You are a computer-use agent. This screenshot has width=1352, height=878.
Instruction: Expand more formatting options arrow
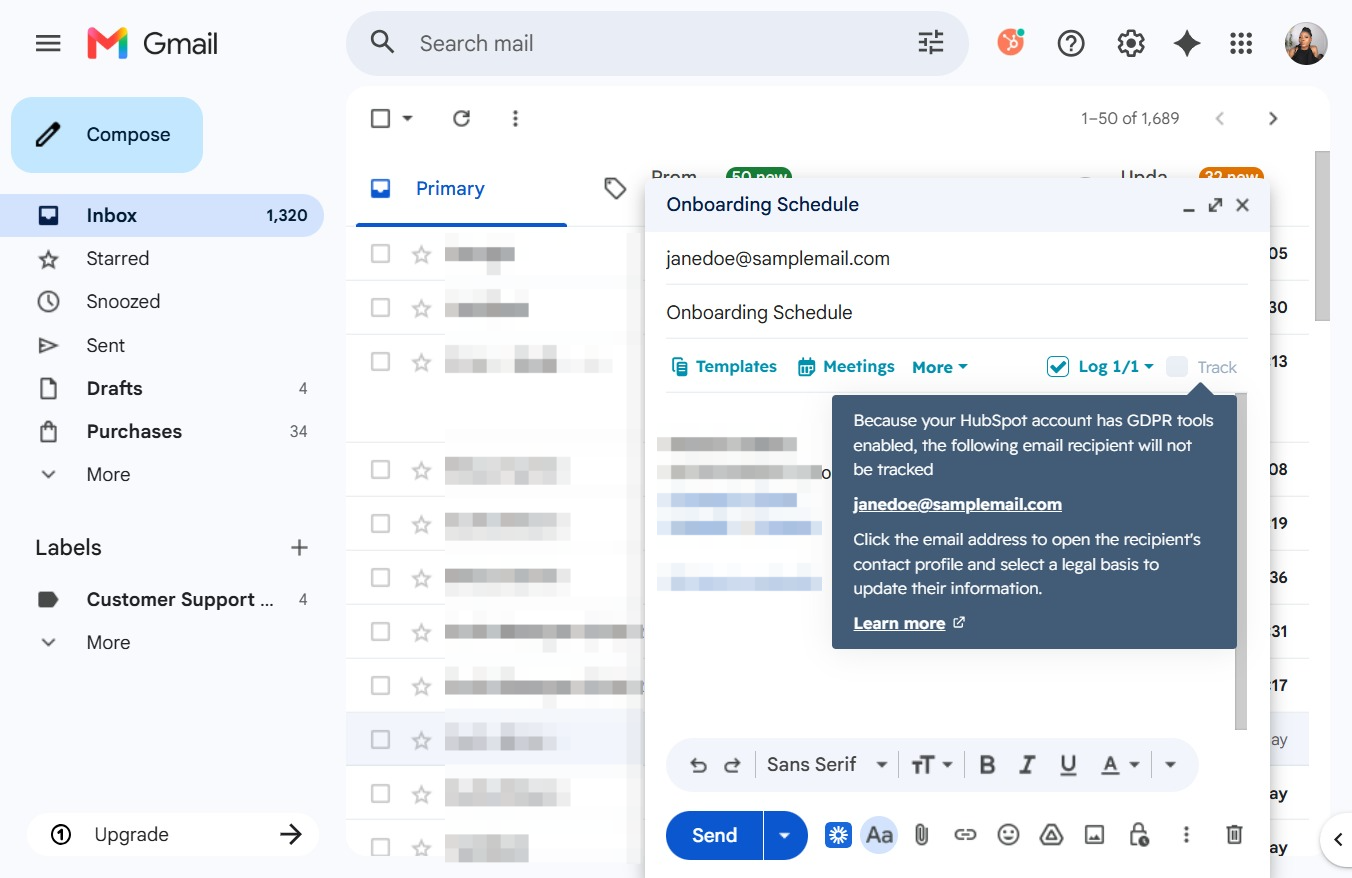pos(1170,765)
